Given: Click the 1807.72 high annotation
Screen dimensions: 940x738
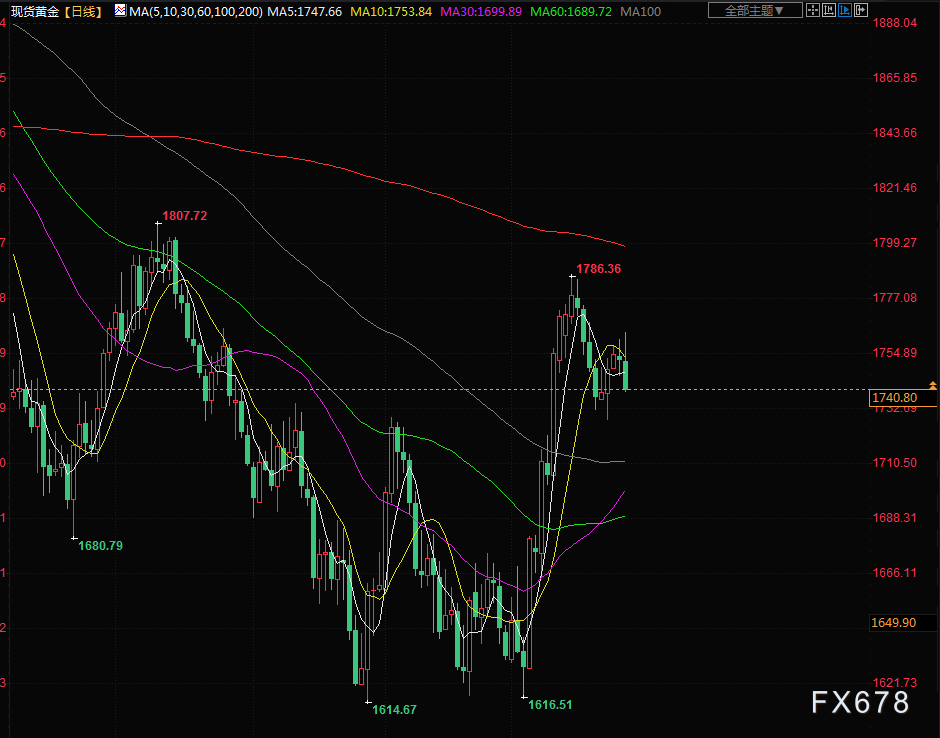Looking at the screenshot, I should click(x=185, y=216).
